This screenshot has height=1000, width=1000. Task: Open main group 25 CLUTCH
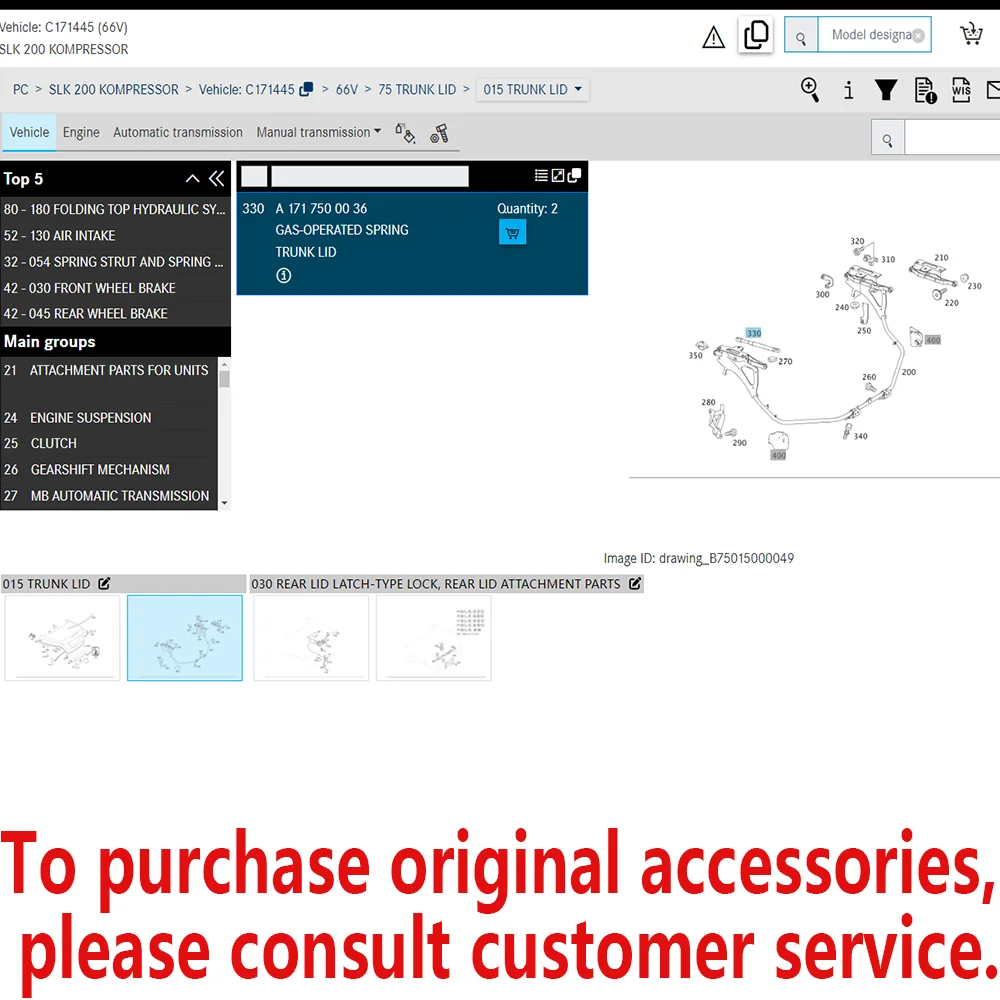108,443
